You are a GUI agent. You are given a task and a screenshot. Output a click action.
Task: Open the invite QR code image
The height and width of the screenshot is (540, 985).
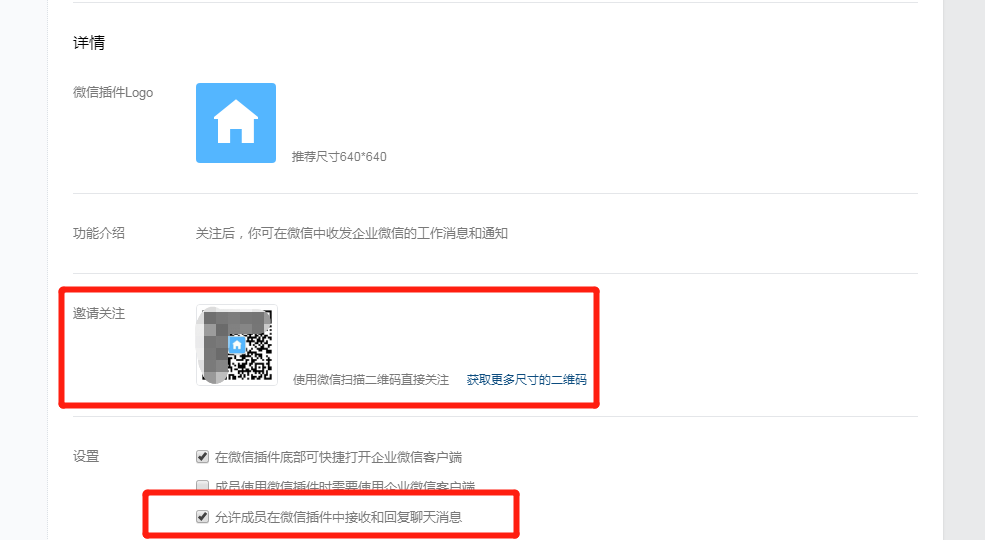pos(237,345)
